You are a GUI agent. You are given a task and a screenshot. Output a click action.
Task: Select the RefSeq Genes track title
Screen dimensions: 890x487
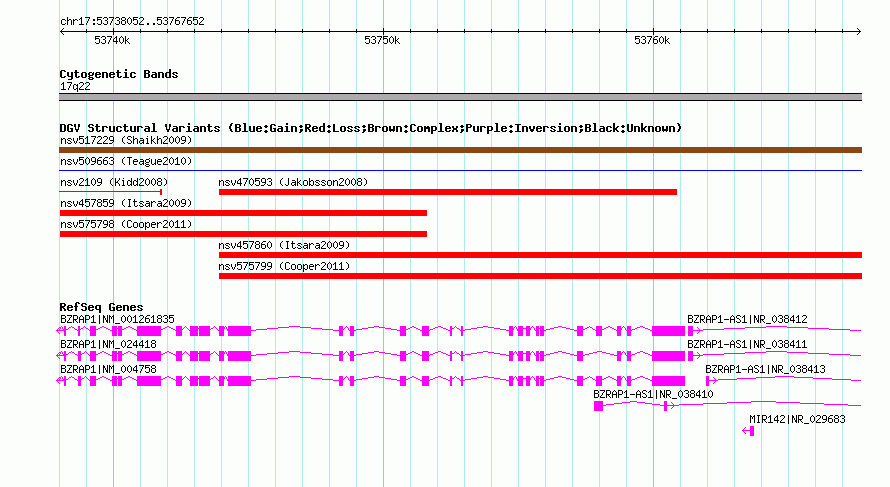coord(101,307)
